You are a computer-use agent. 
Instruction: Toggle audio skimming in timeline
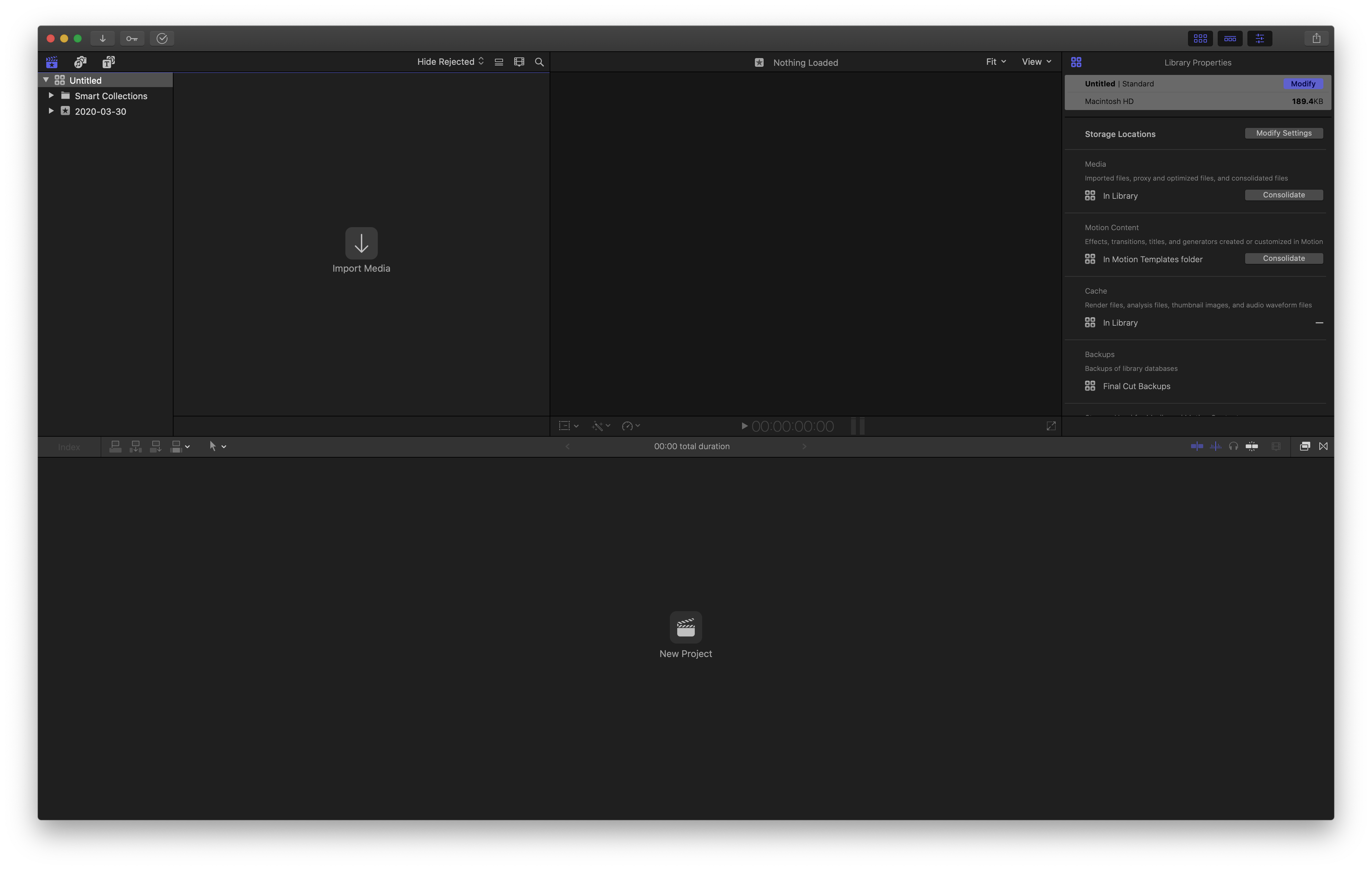tap(1215, 446)
